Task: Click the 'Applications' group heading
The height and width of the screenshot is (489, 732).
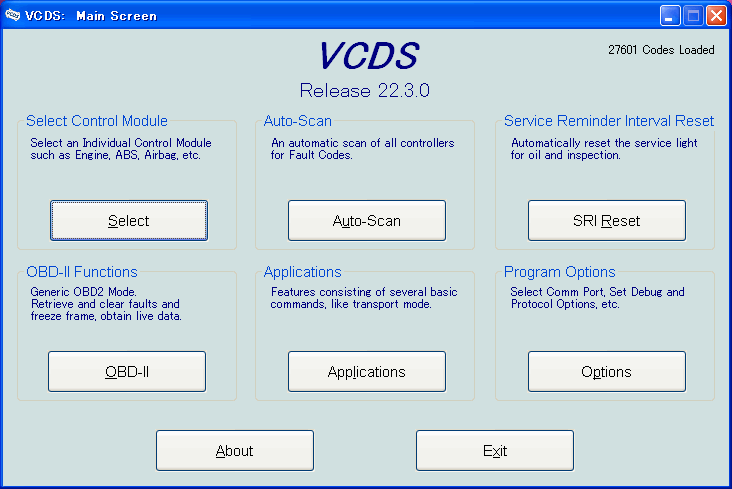Action: 303,271
